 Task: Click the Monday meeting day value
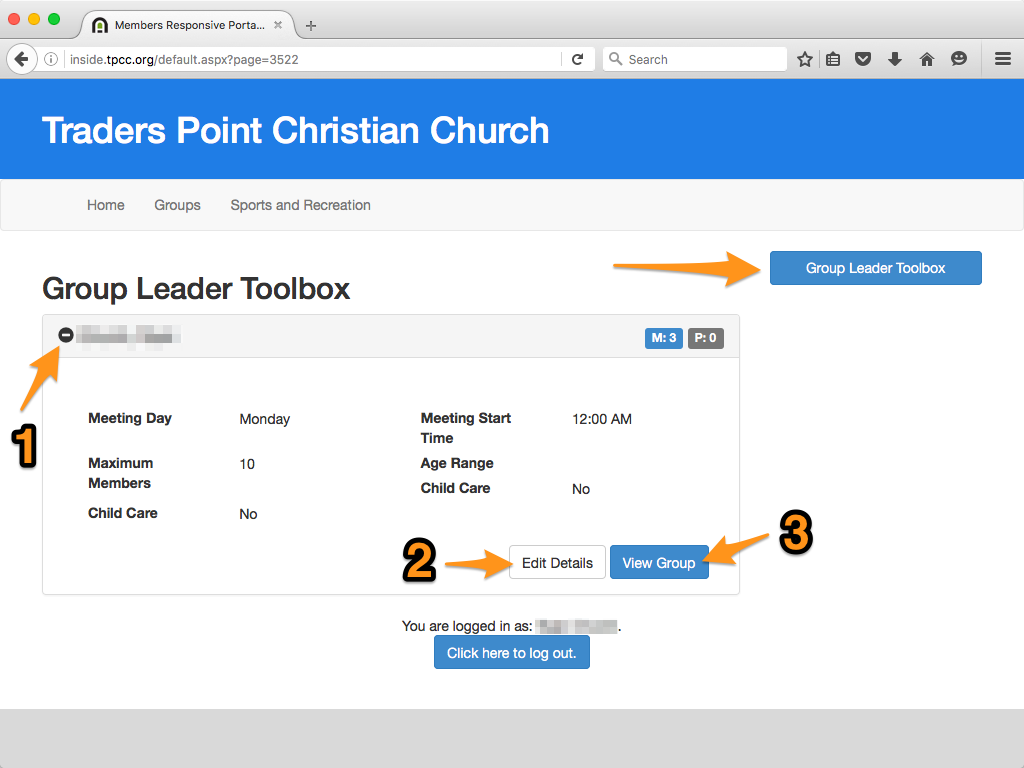tap(264, 419)
